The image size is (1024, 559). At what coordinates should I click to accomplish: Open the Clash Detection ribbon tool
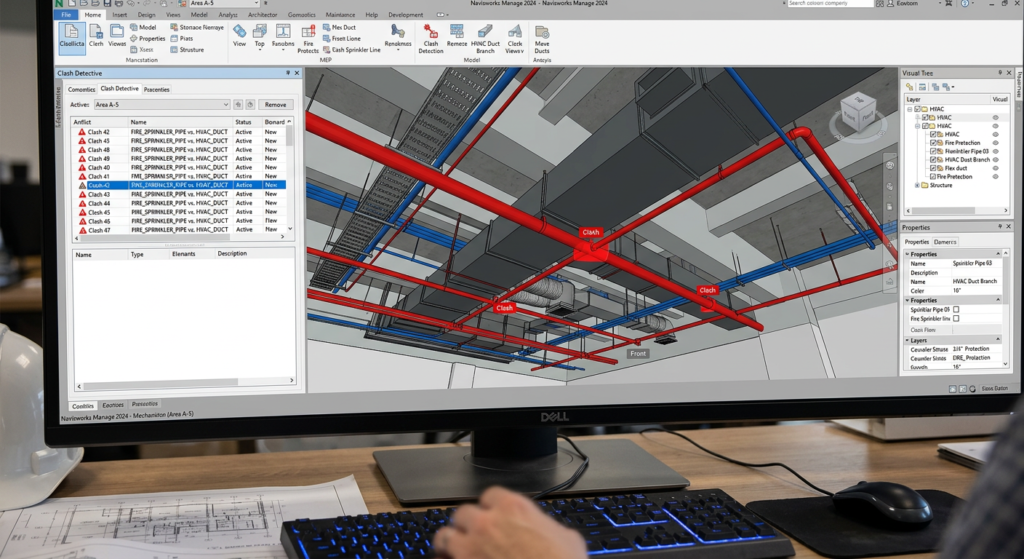[430, 39]
